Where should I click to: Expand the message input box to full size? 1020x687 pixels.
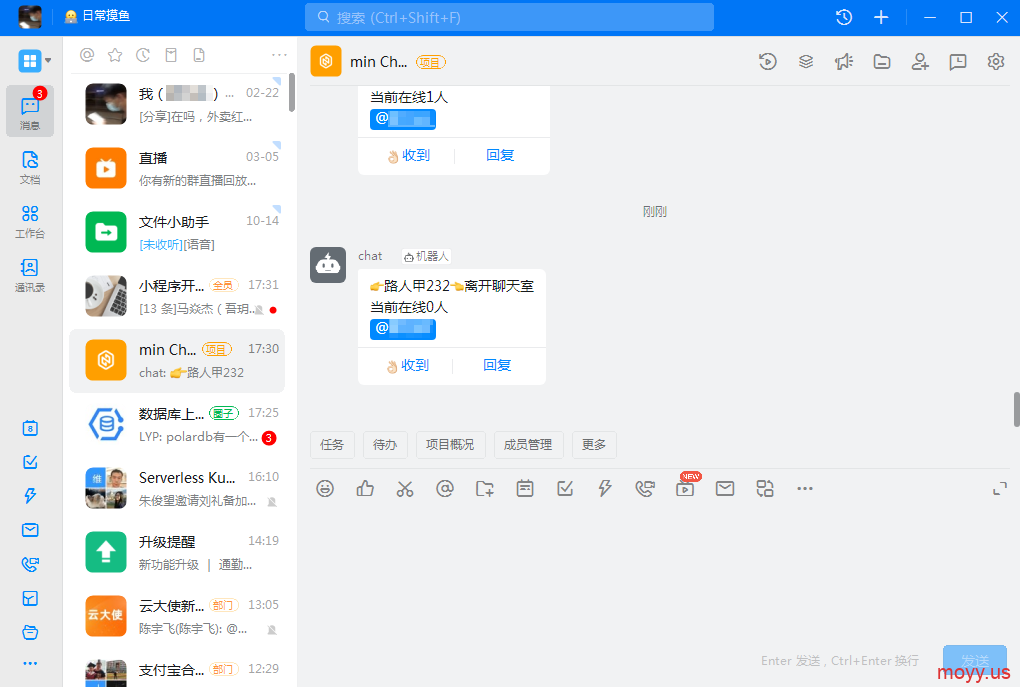[1000, 489]
